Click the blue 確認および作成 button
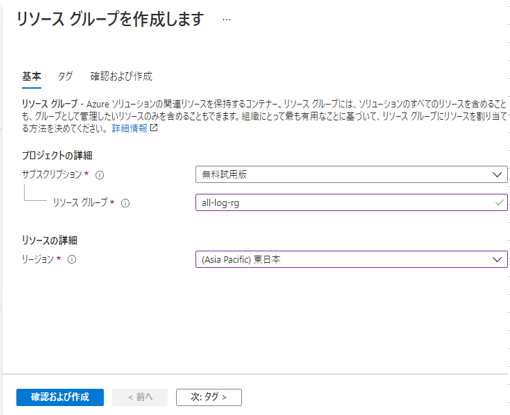 [x=60, y=397]
